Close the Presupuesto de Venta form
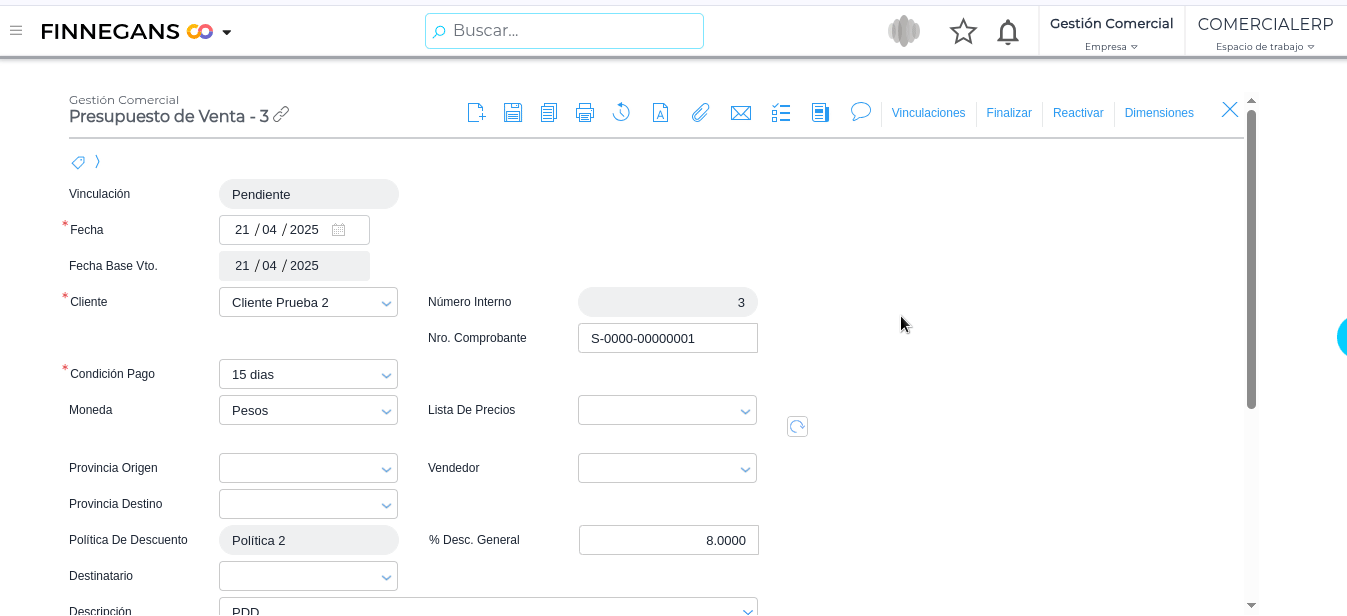Image resolution: width=1347 pixels, height=616 pixels. 1230,110
